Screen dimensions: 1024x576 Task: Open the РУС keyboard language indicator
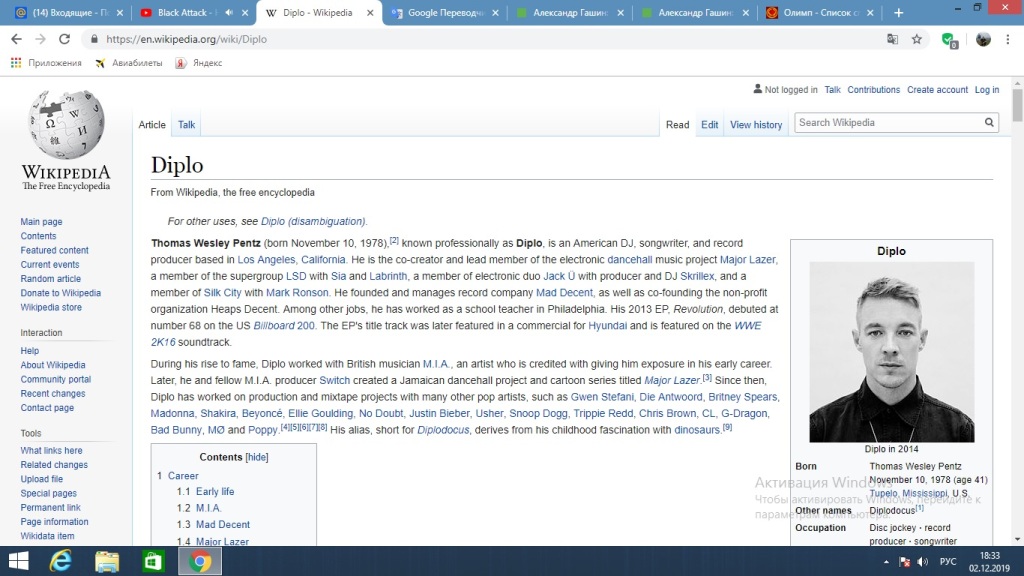coord(948,562)
